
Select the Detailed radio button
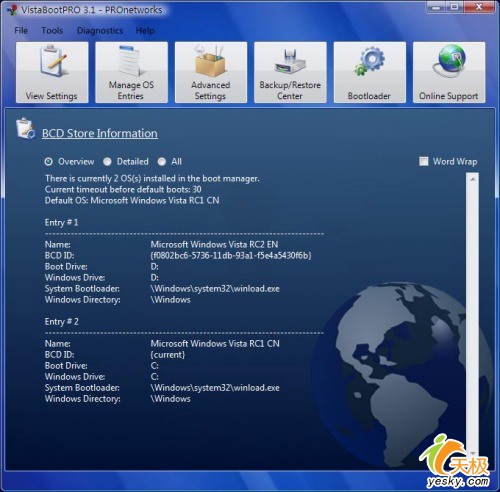[x=107, y=162]
